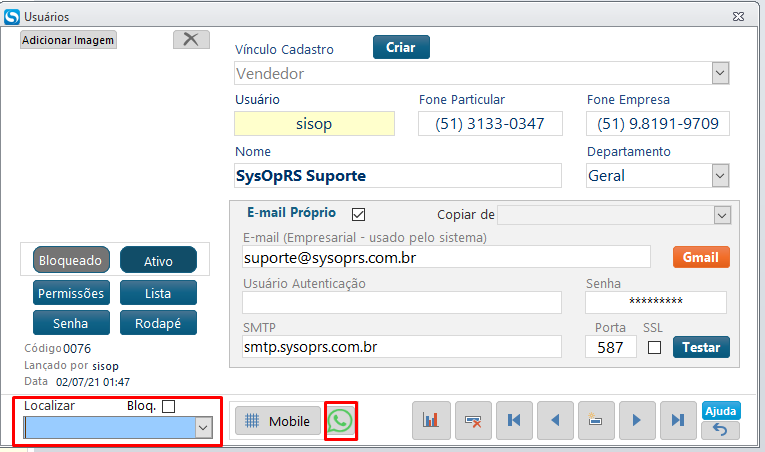The image size is (765, 452).
Task: Click the SMTP server input field
Action: [x=402, y=347]
